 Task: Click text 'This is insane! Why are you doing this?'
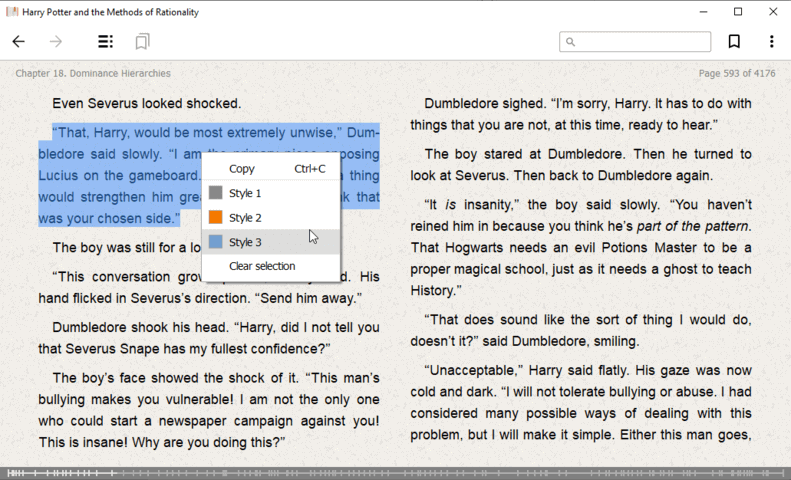(x=161, y=442)
